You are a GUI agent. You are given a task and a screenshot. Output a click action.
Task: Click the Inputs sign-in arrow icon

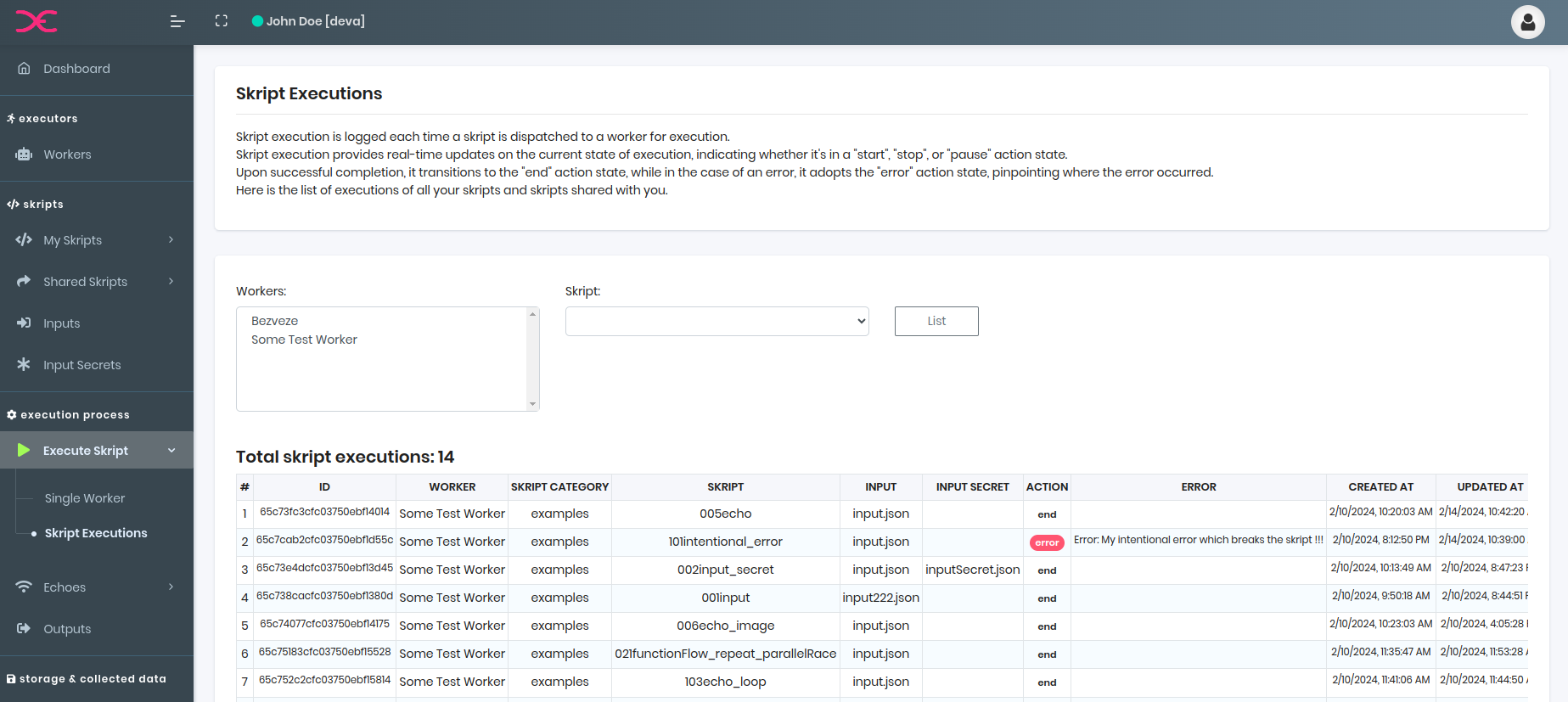tap(24, 323)
